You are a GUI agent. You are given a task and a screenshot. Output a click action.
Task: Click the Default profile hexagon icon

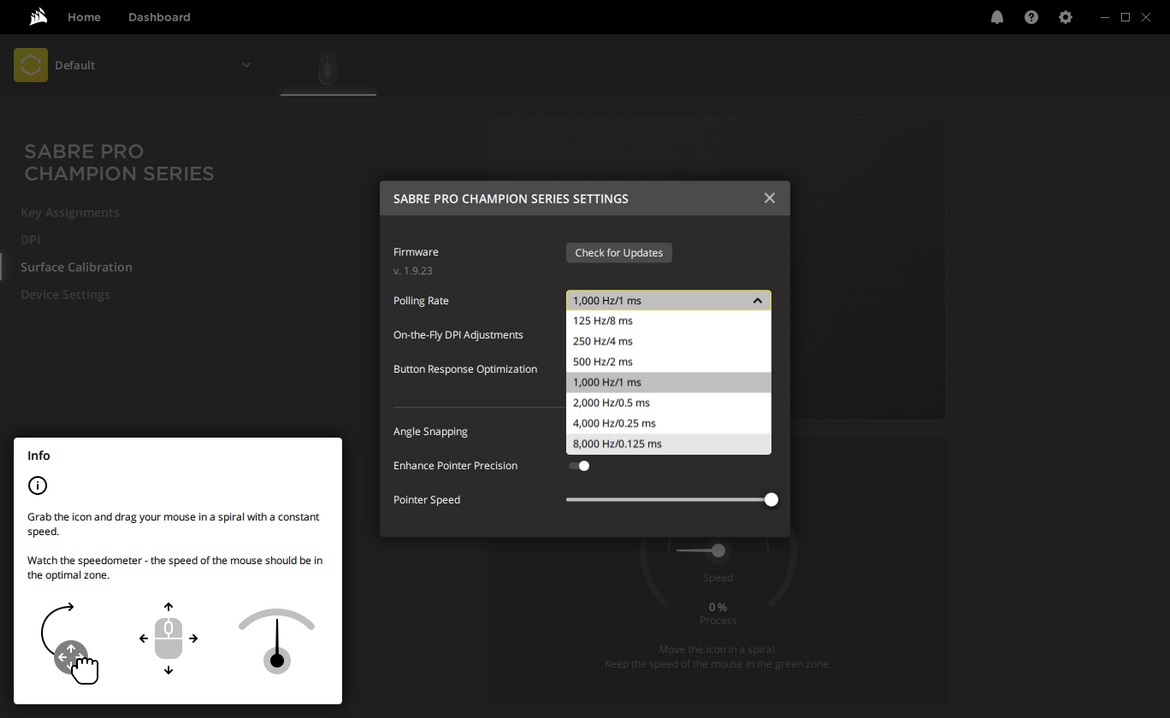point(31,65)
